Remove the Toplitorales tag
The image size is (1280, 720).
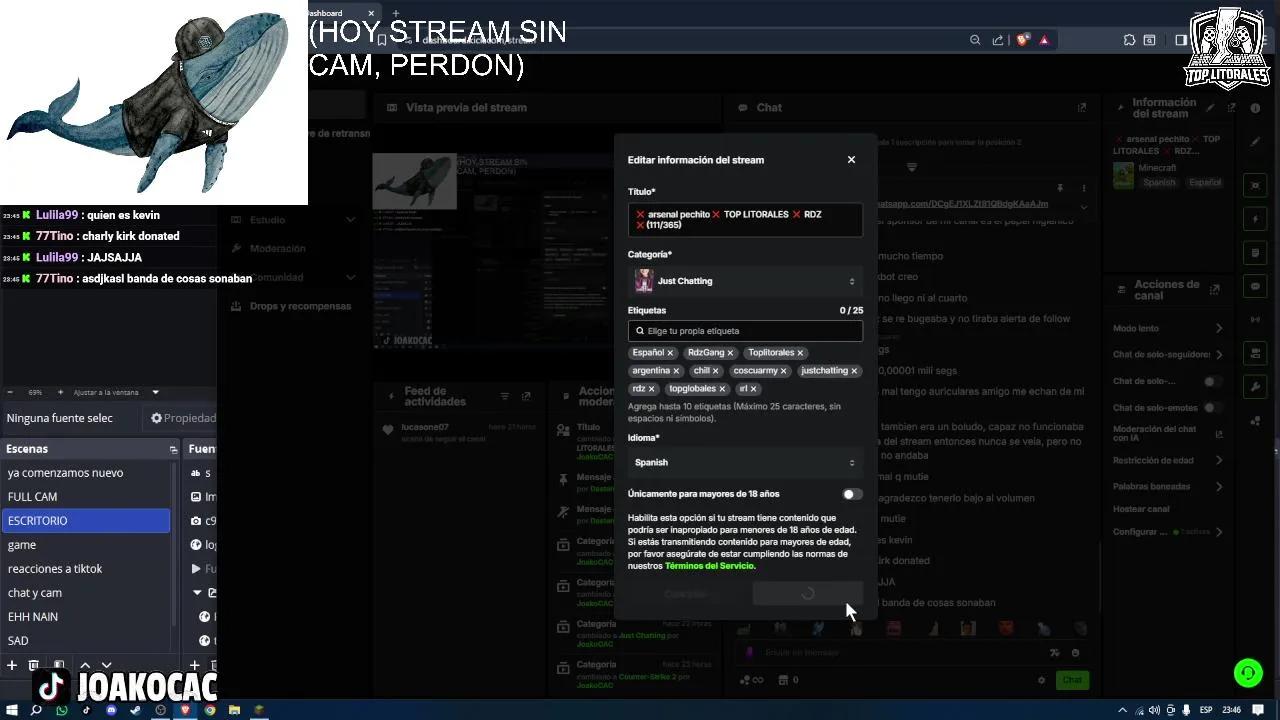click(x=800, y=353)
